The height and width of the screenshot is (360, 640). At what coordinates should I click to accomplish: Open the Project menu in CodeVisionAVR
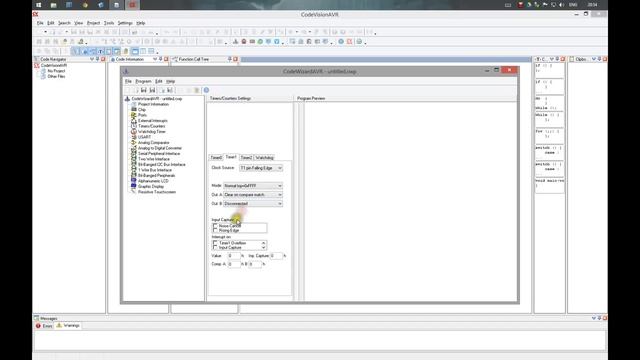coord(93,23)
